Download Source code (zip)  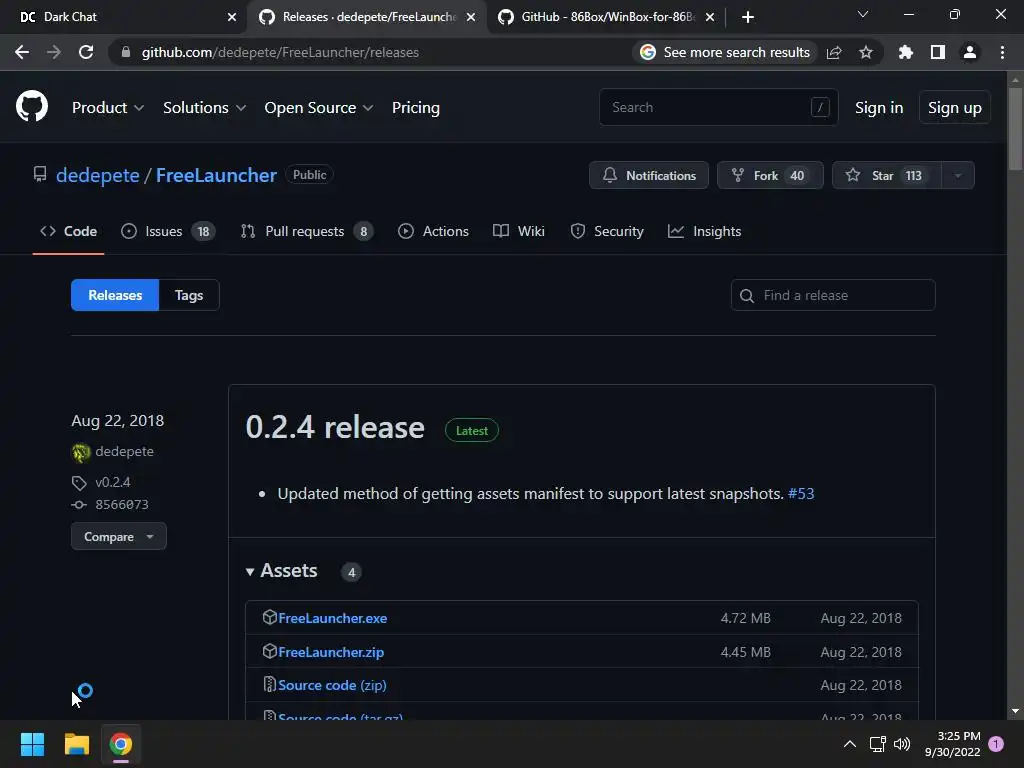pyautogui.click(x=332, y=685)
